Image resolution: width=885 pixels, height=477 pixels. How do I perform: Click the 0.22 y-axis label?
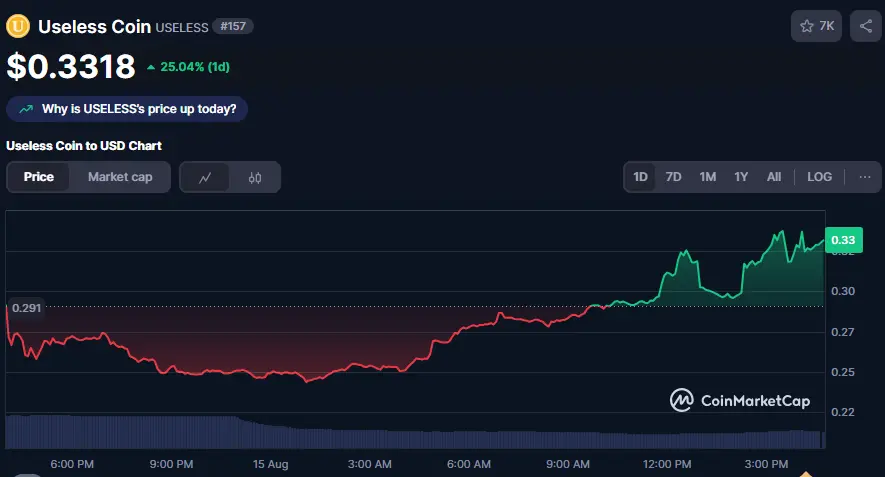click(843, 412)
